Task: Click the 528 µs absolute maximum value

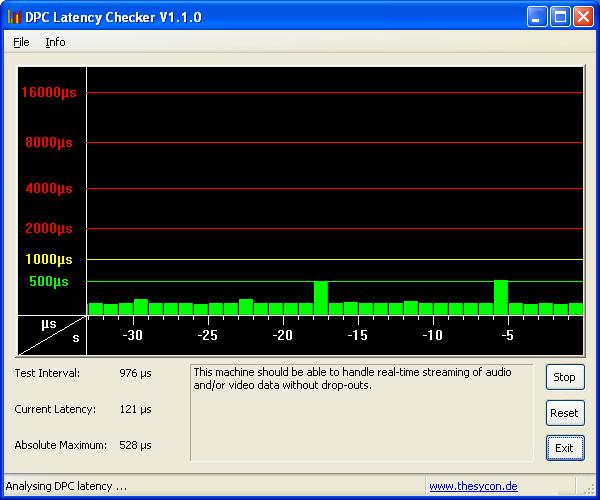Action: click(135, 445)
